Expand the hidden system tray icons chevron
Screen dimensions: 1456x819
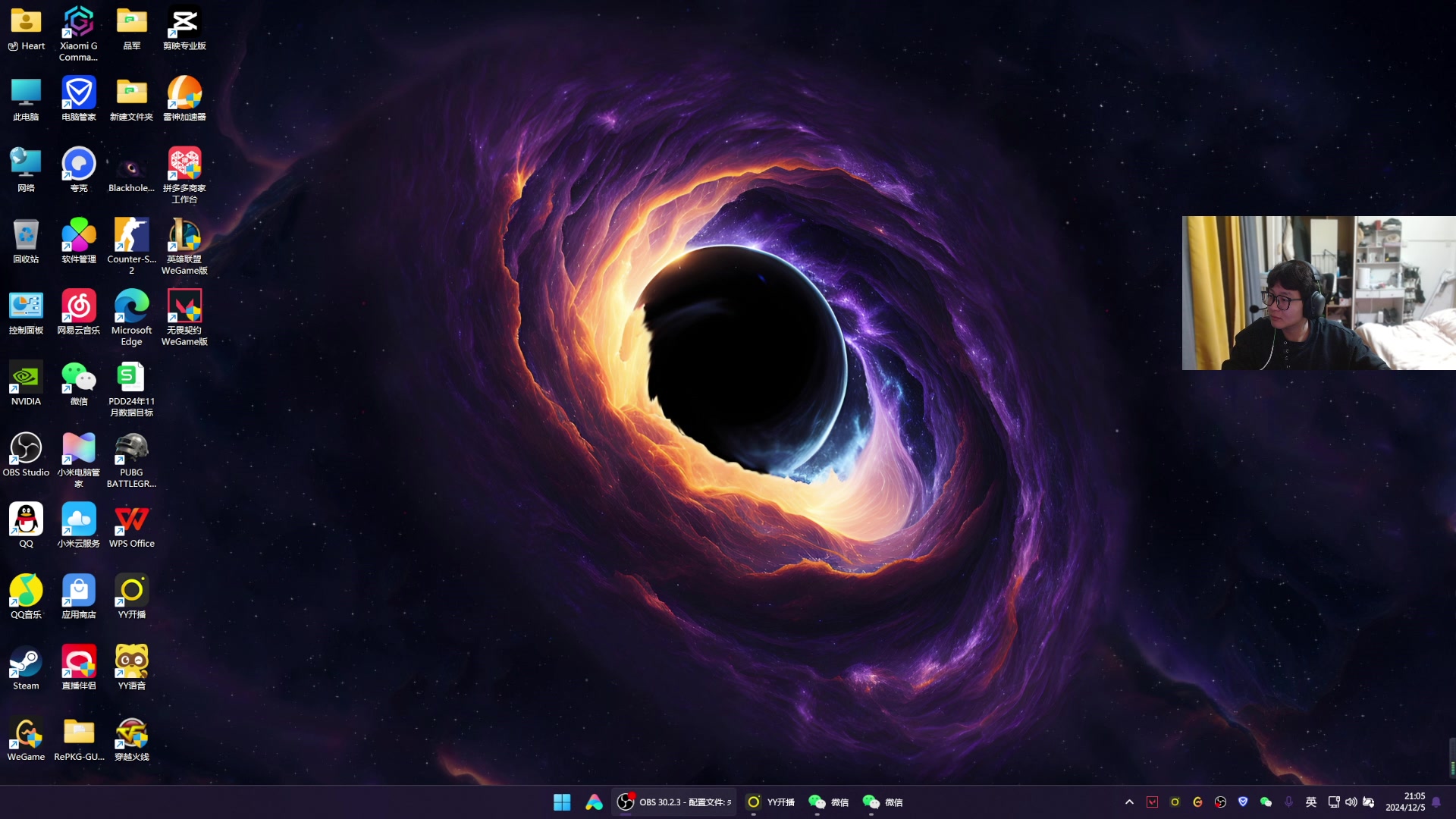click(x=1129, y=802)
